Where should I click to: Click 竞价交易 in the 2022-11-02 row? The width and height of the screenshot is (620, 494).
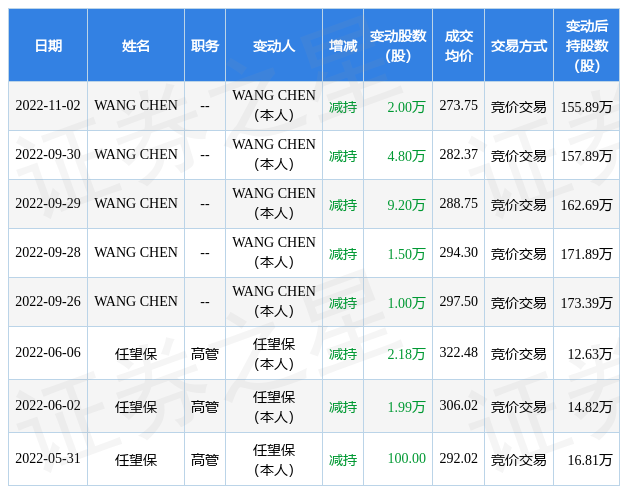click(x=519, y=107)
